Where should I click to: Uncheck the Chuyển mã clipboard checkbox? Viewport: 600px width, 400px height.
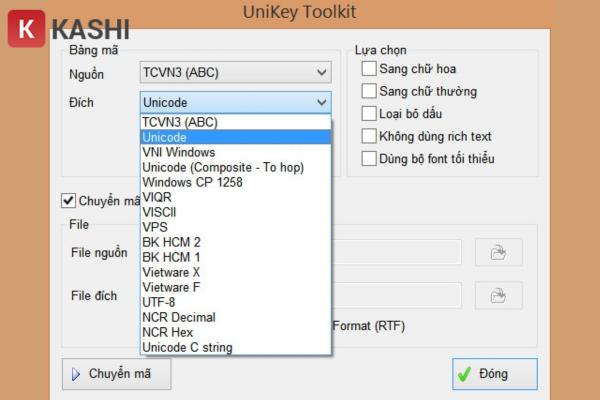pos(69,200)
